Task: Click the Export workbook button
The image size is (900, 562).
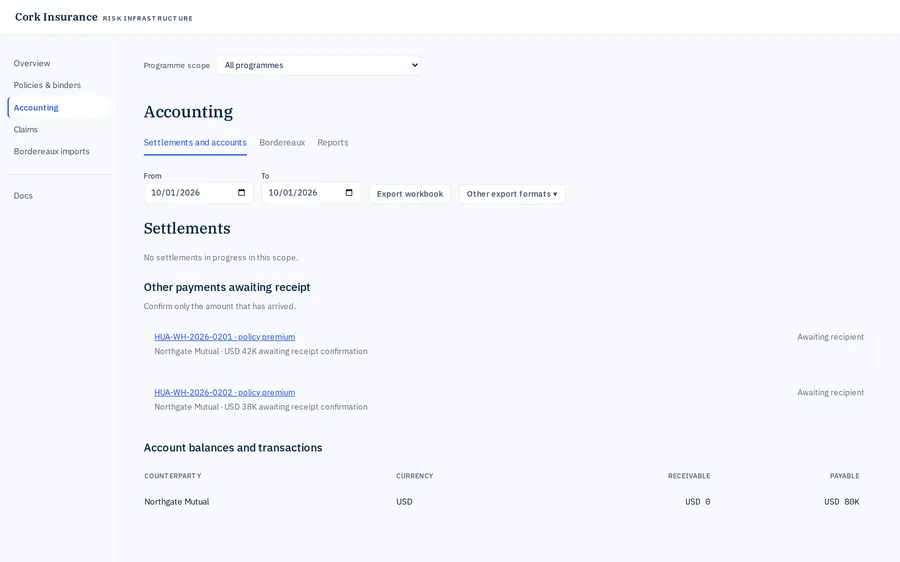Action: (x=410, y=194)
